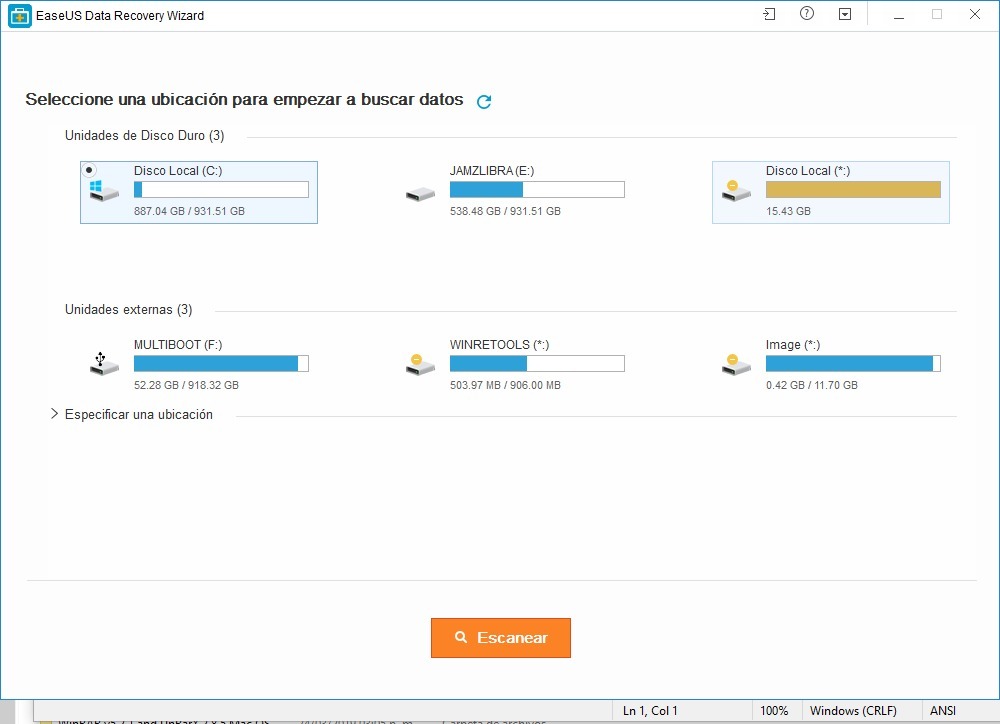Click Unidades de Disco Duro (3) heading
The height and width of the screenshot is (724, 1000).
tap(145, 135)
